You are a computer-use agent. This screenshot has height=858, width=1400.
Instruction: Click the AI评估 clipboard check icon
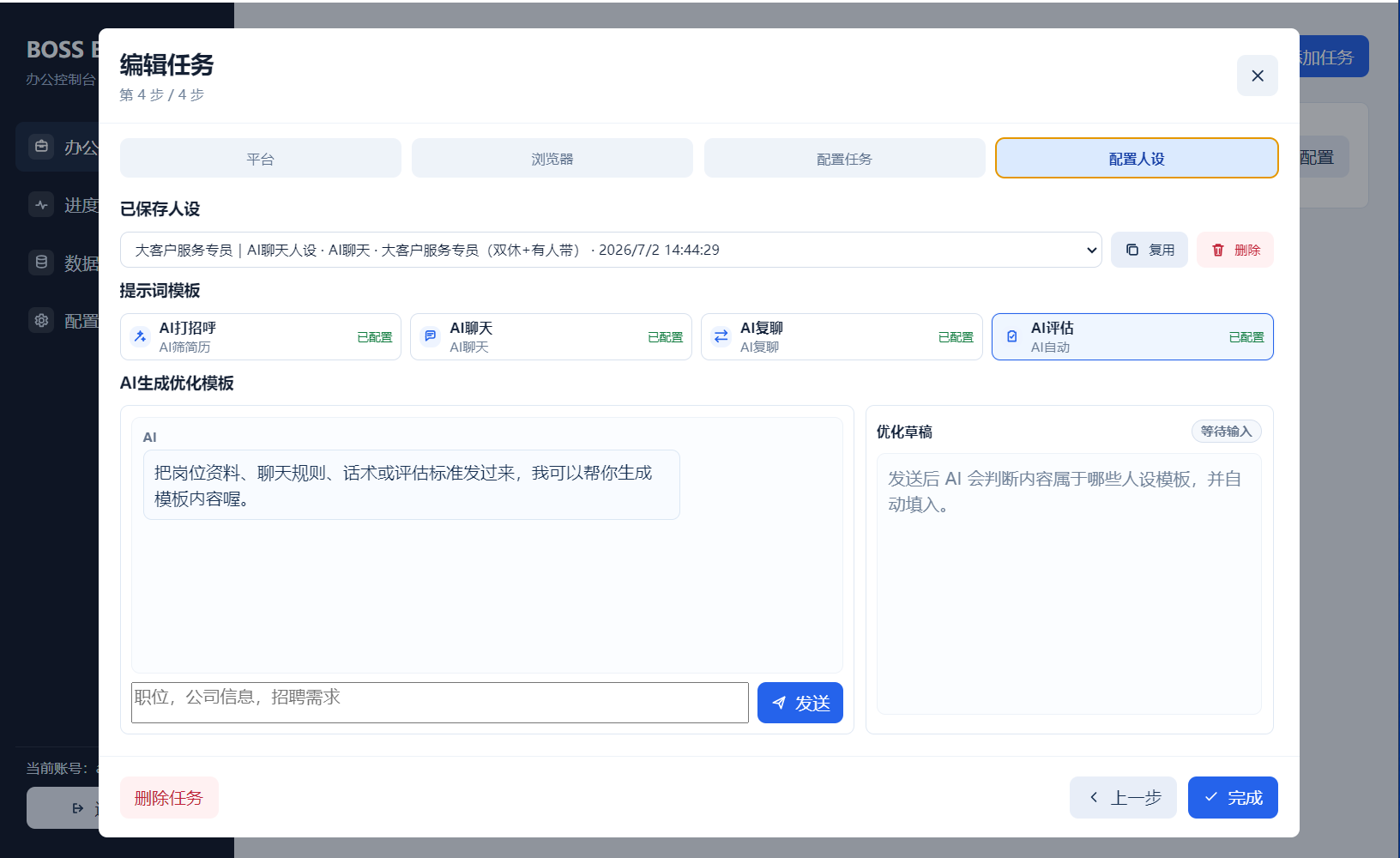point(1012,336)
